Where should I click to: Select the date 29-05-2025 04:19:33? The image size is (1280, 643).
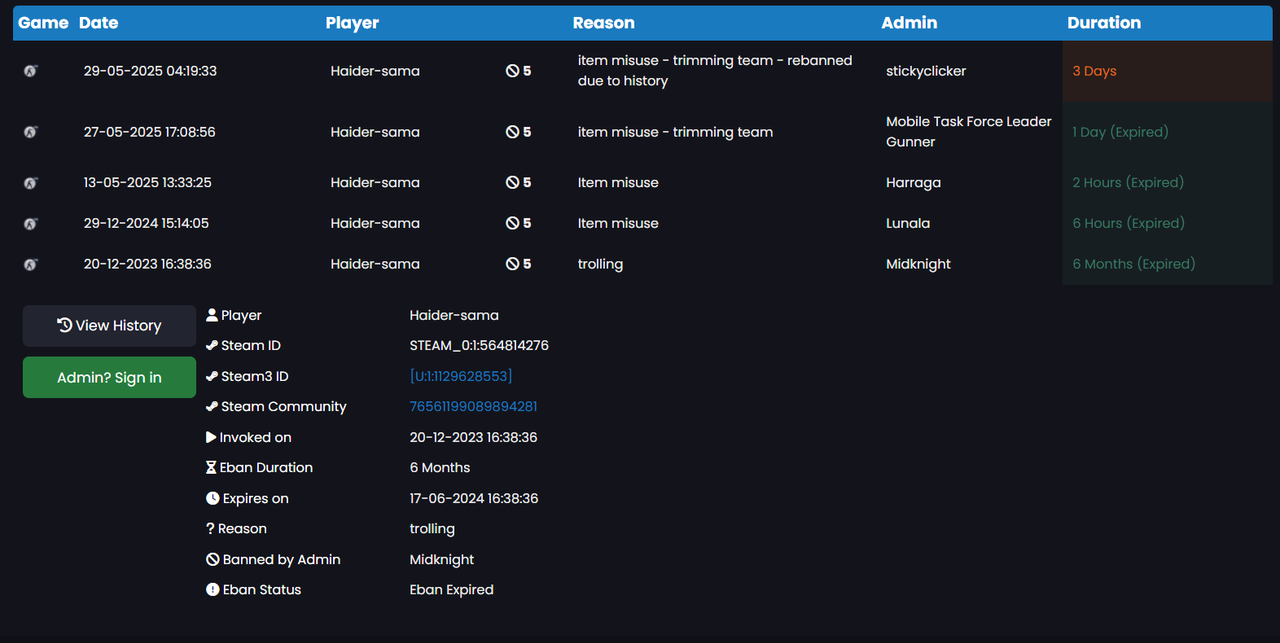tap(150, 71)
